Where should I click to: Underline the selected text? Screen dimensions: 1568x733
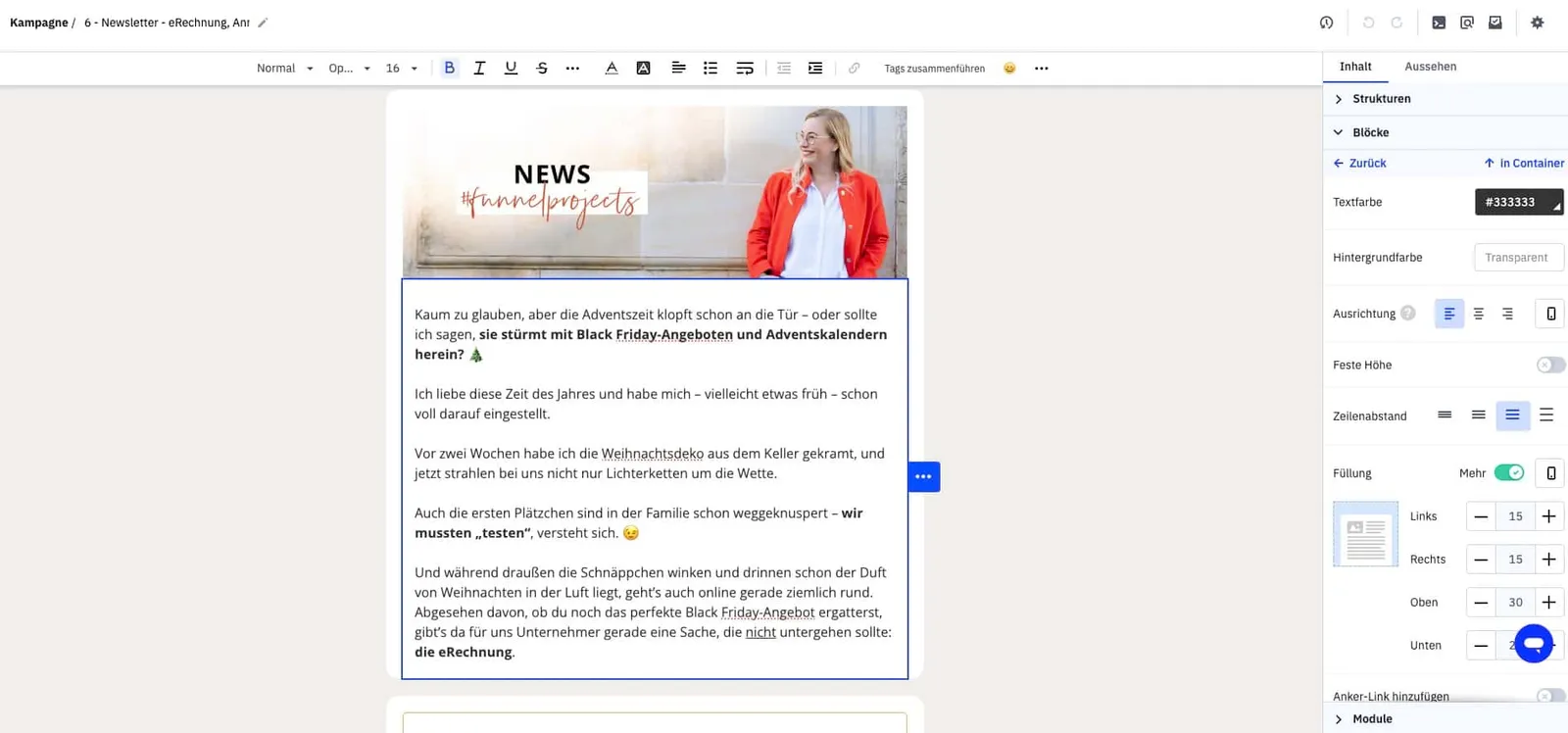[x=511, y=68]
